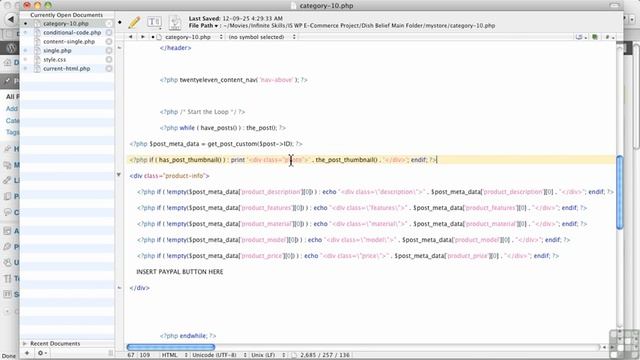Click the vertical scrollbar thumb of the editor
This screenshot has width=640, height=360.
(x=620, y=192)
